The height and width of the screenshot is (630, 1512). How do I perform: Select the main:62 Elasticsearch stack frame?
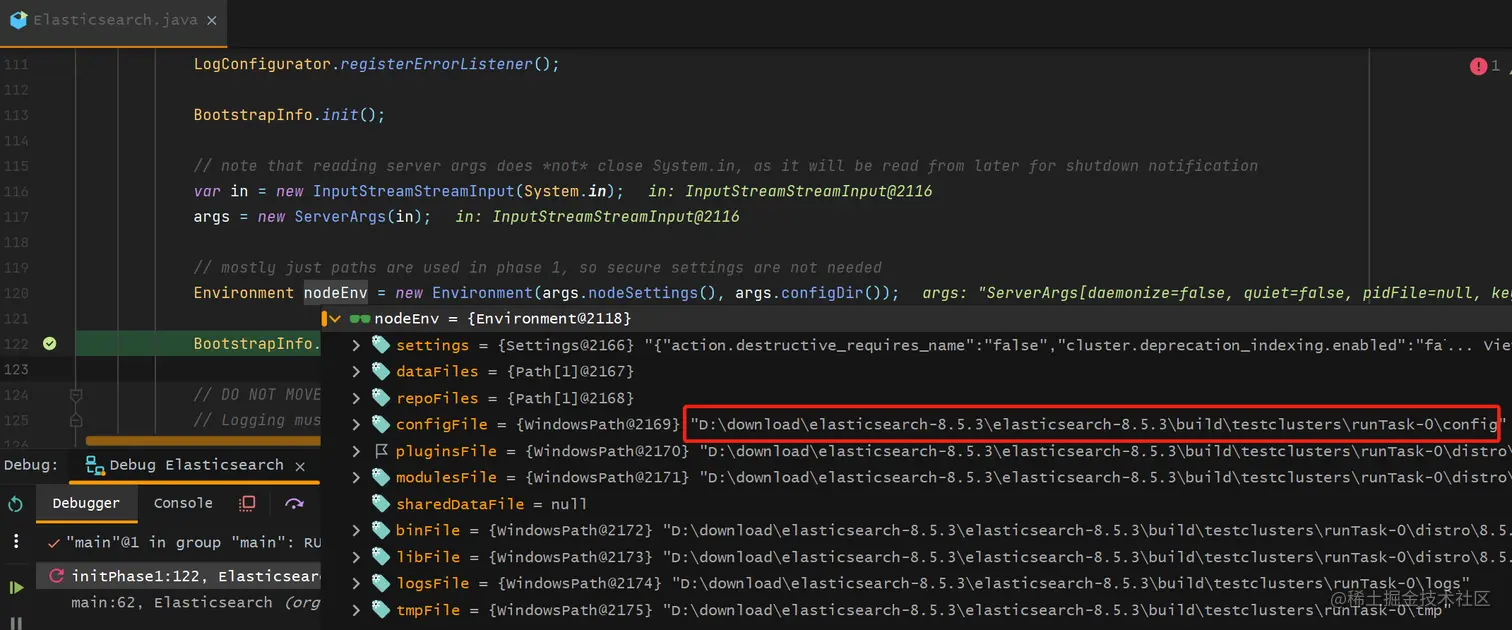180,602
